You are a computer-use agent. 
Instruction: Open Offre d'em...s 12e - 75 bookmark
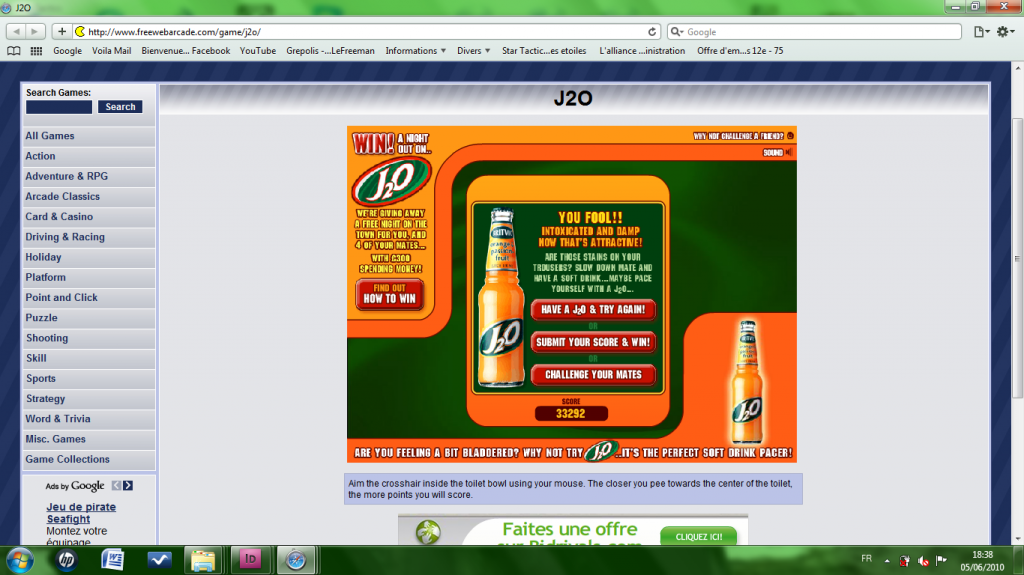pyautogui.click(x=740, y=51)
